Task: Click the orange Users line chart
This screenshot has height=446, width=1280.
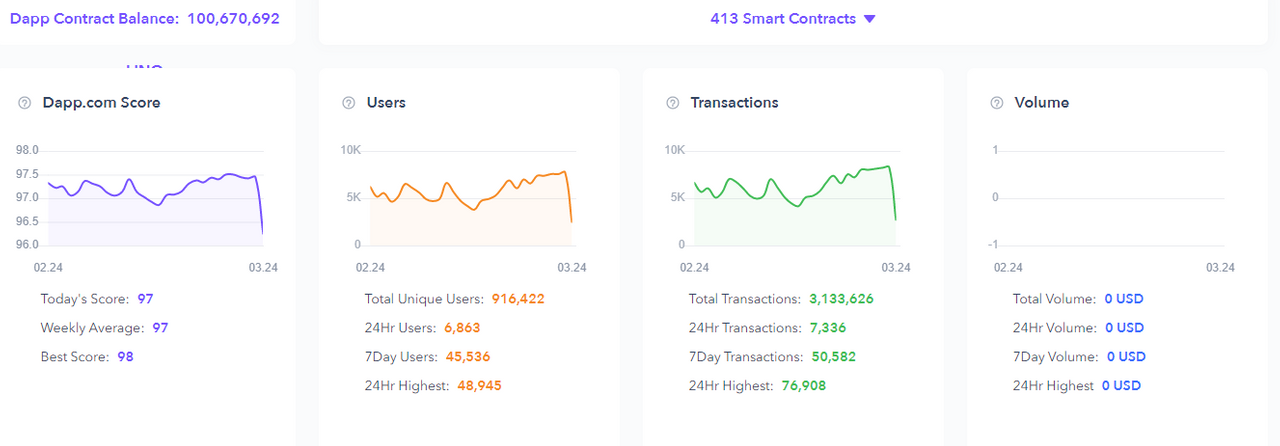Action: click(470, 195)
